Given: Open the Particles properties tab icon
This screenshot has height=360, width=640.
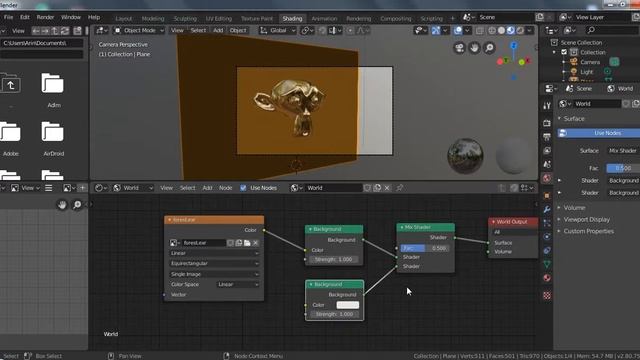Looking at the screenshot, I should 547,223.
